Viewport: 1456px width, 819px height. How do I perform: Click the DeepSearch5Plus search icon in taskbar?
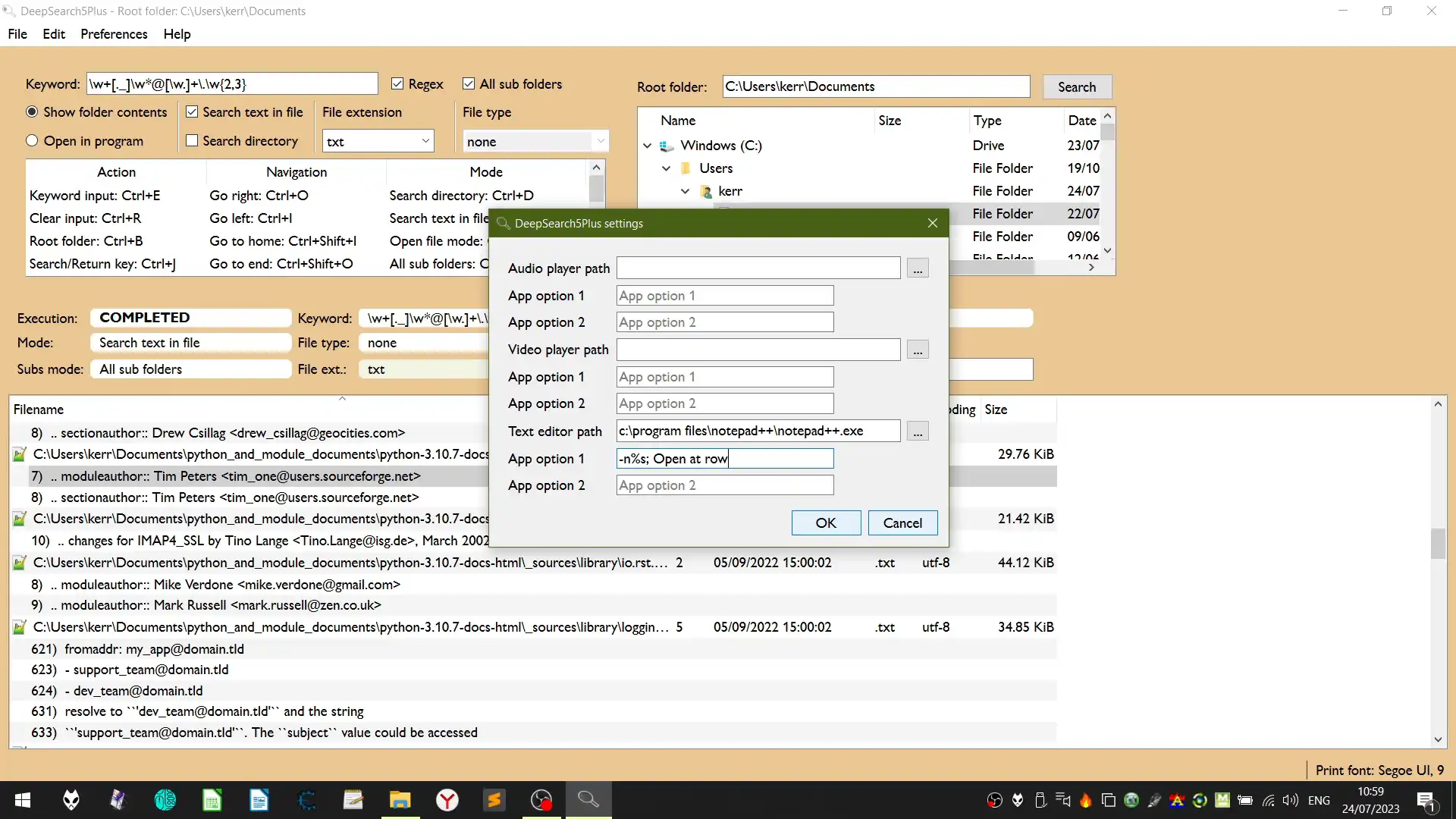(590, 799)
